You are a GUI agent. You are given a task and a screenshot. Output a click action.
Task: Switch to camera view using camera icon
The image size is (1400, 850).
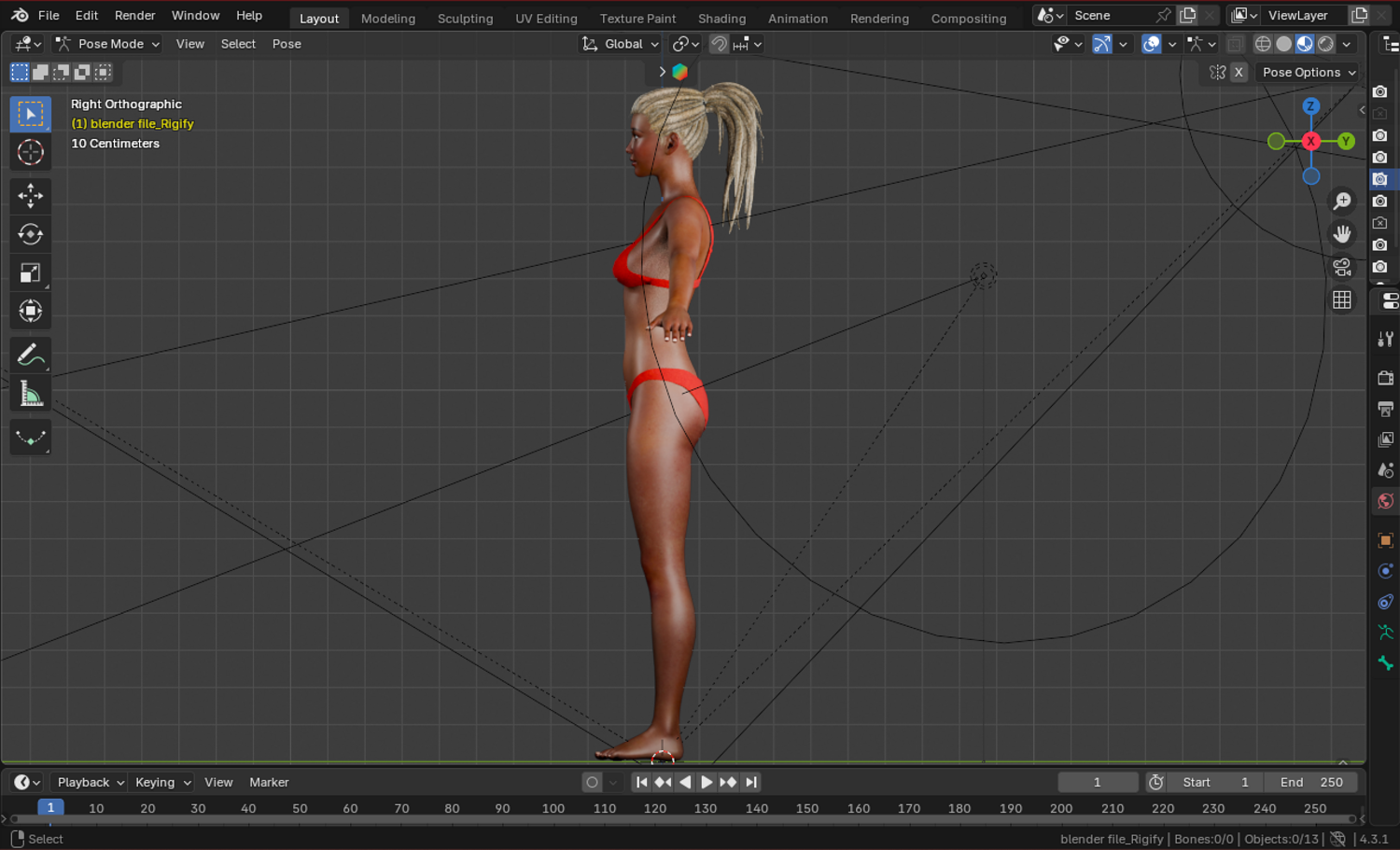coord(1342,267)
